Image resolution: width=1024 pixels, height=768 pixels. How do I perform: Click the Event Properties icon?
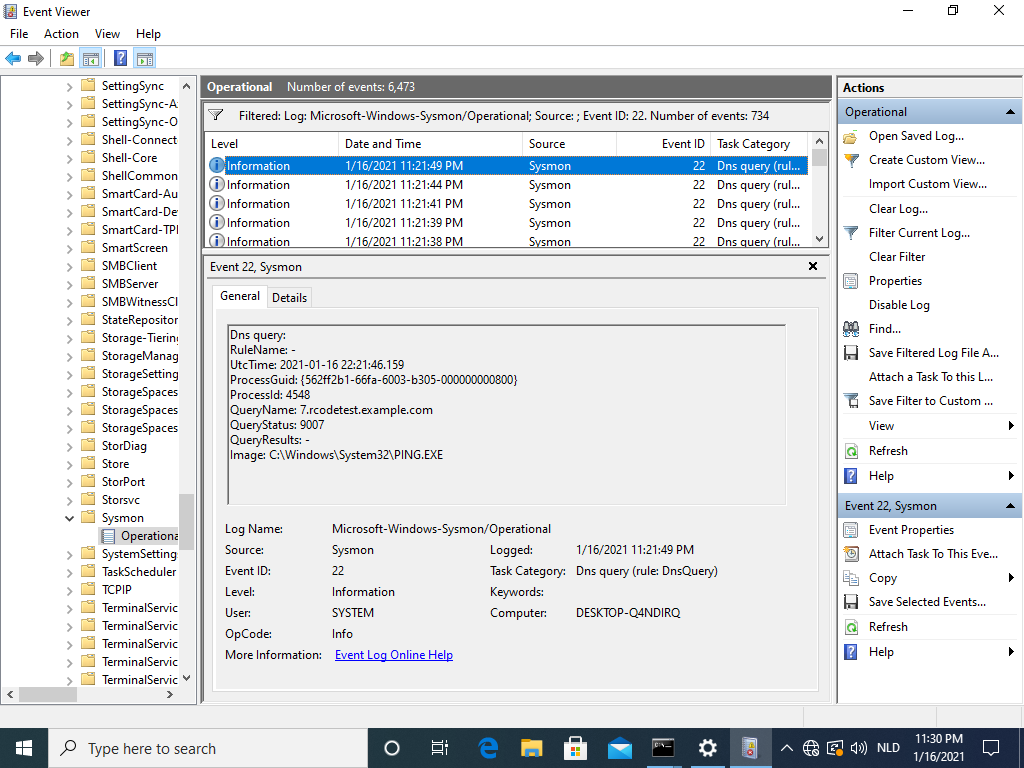(851, 530)
